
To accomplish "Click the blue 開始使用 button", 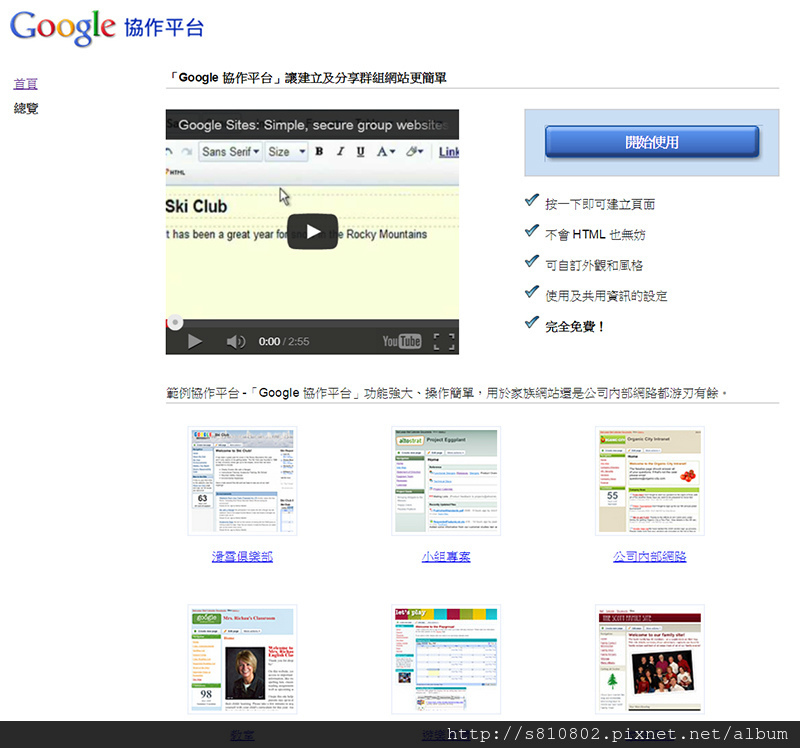I will tap(652, 142).
